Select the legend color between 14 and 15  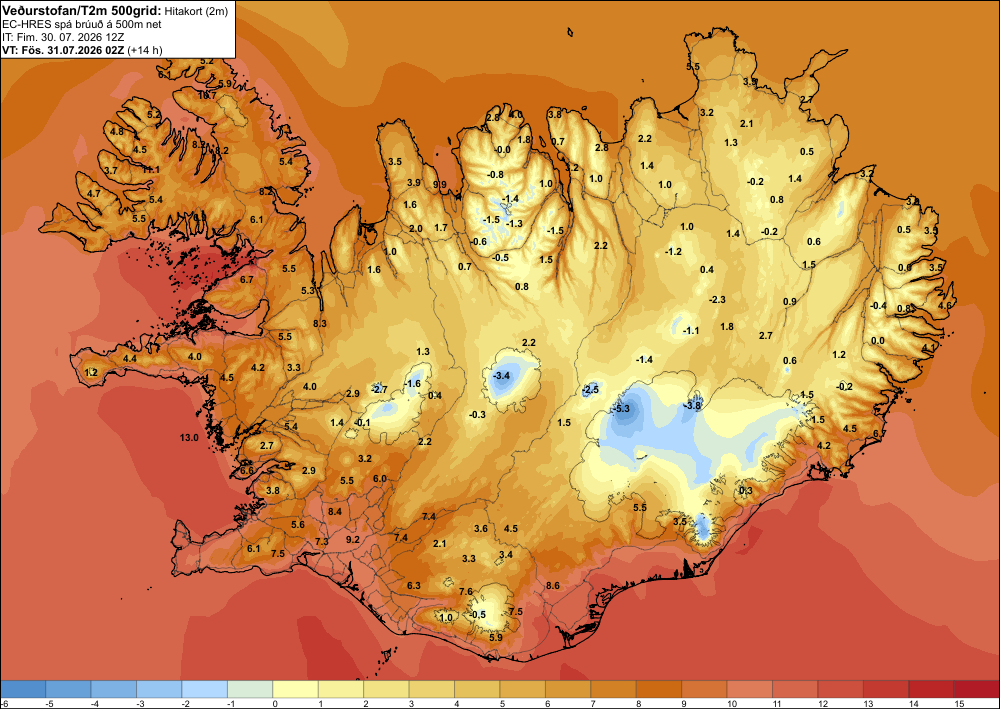[x=931, y=689]
